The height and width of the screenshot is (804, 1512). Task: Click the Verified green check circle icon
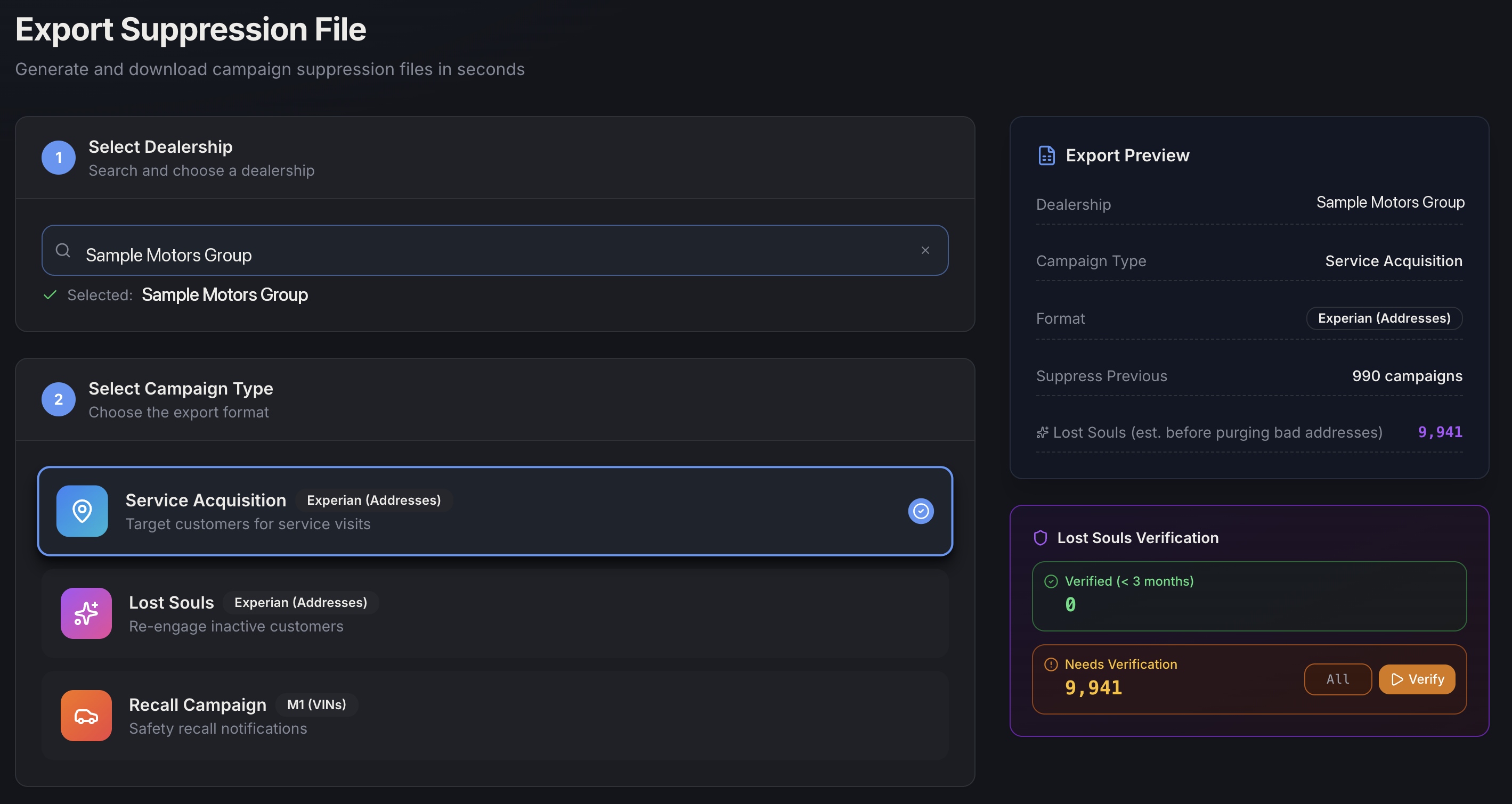click(x=1051, y=581)
